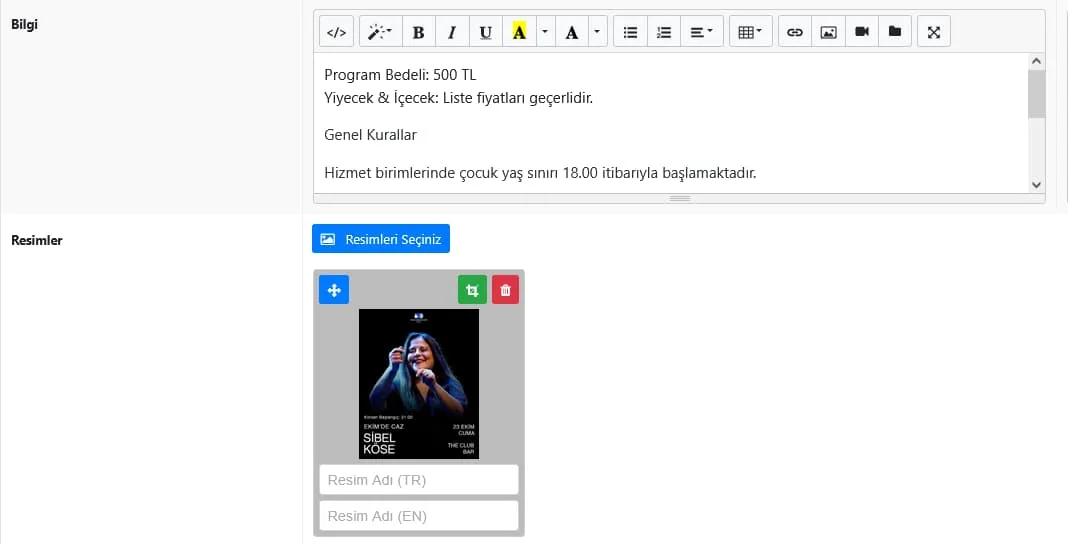Open font color dropdown arrow

(x=597, y=32)
